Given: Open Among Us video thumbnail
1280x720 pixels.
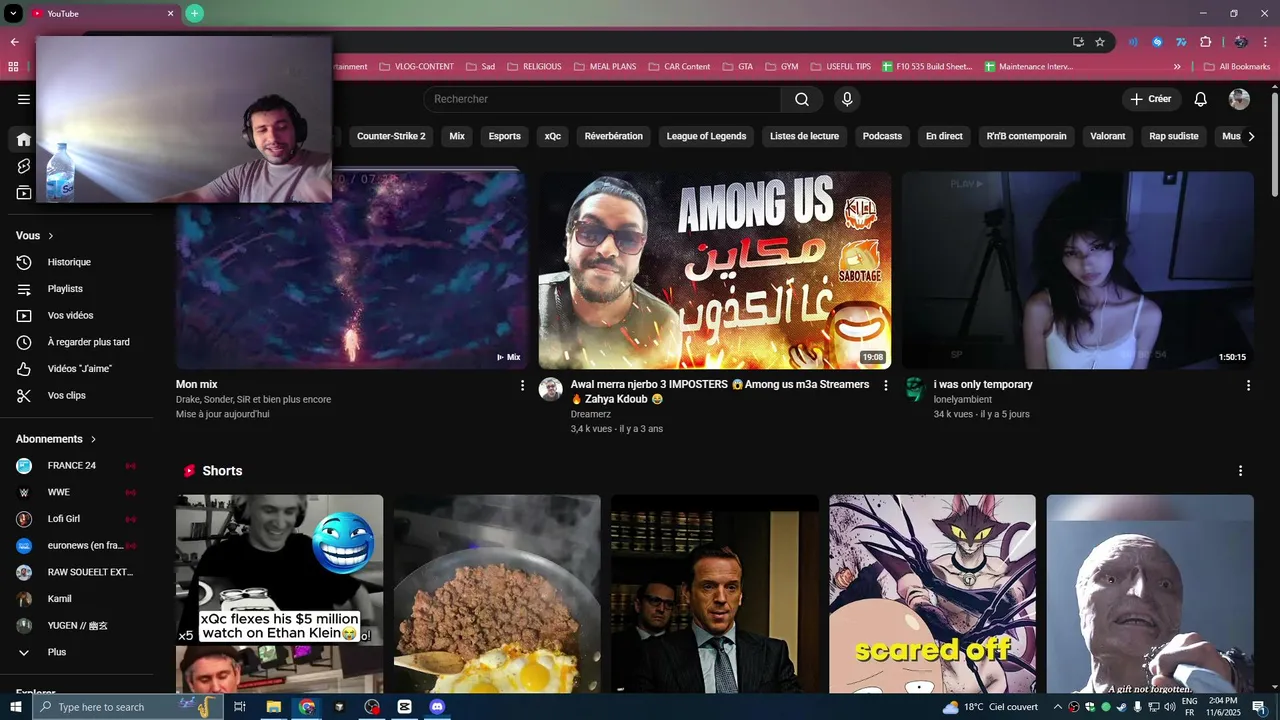Looking at the screenshot, I should [715, 270].
